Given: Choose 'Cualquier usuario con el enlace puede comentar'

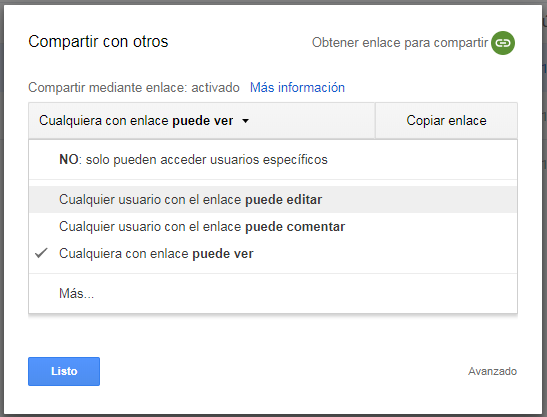Looking at the screenshot, I should coord(273,226).
